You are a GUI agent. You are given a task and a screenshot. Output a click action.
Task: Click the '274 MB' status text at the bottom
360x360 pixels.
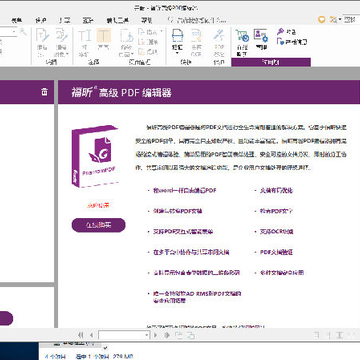[x=122, y=357]
